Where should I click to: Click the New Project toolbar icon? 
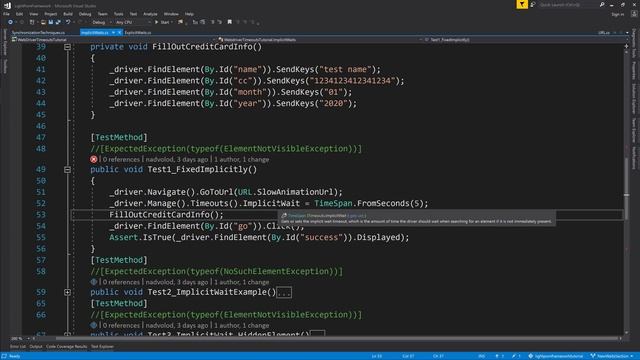pyautogui.click(x=32, y=22)
